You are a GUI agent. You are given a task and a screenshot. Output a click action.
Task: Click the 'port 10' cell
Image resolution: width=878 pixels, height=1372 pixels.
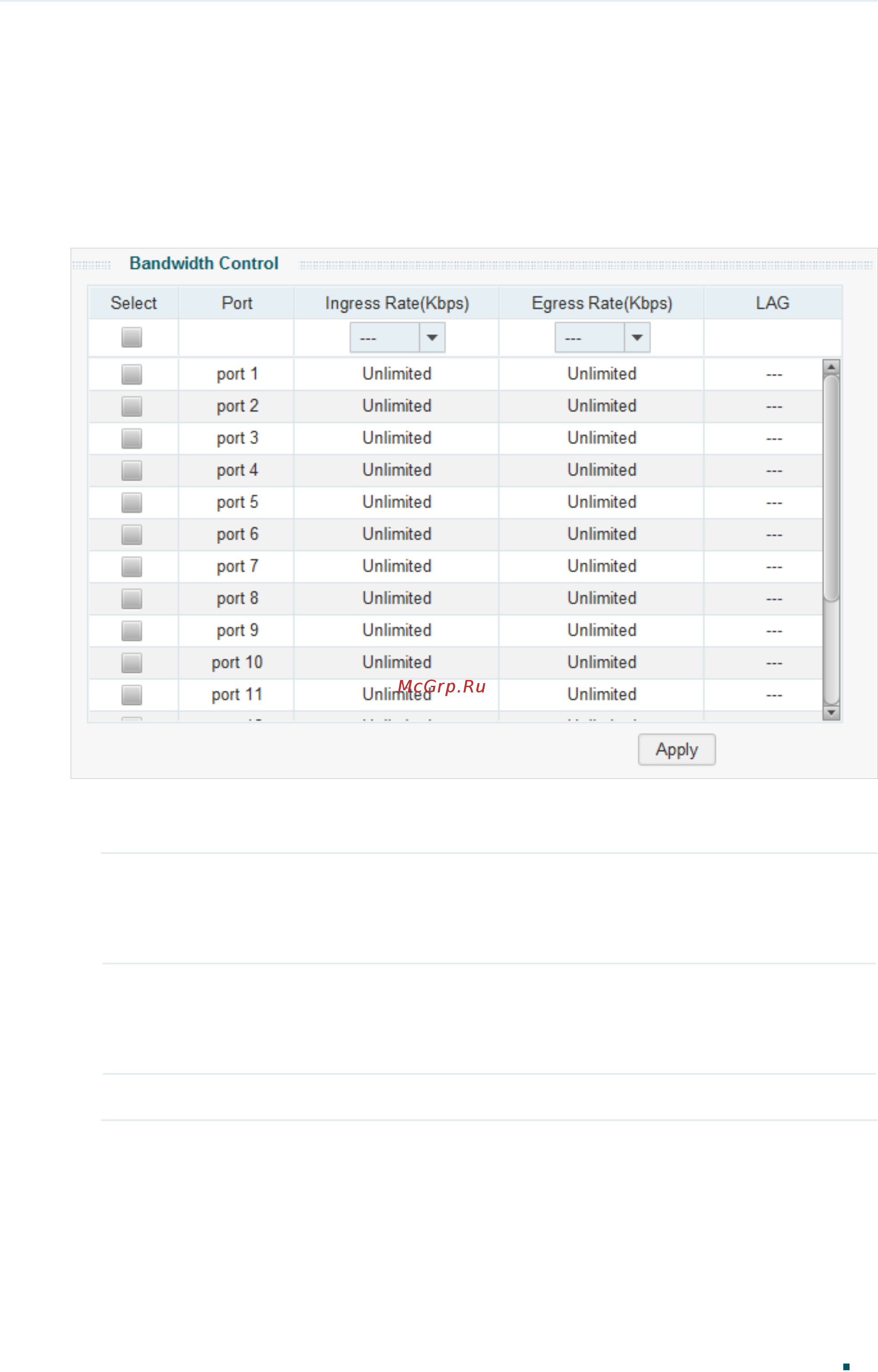click(x=237, y=663)
